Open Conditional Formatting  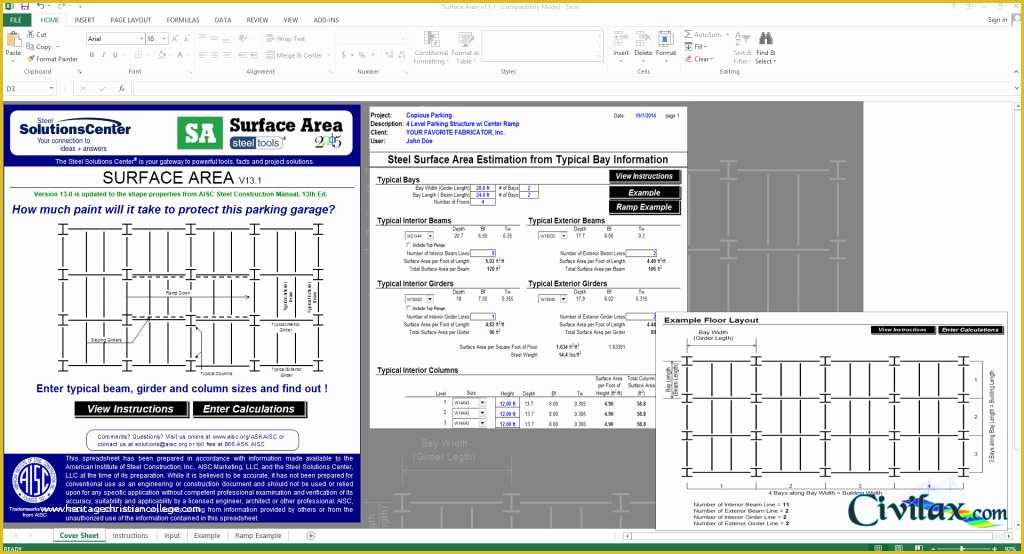[x=431, y=47]
